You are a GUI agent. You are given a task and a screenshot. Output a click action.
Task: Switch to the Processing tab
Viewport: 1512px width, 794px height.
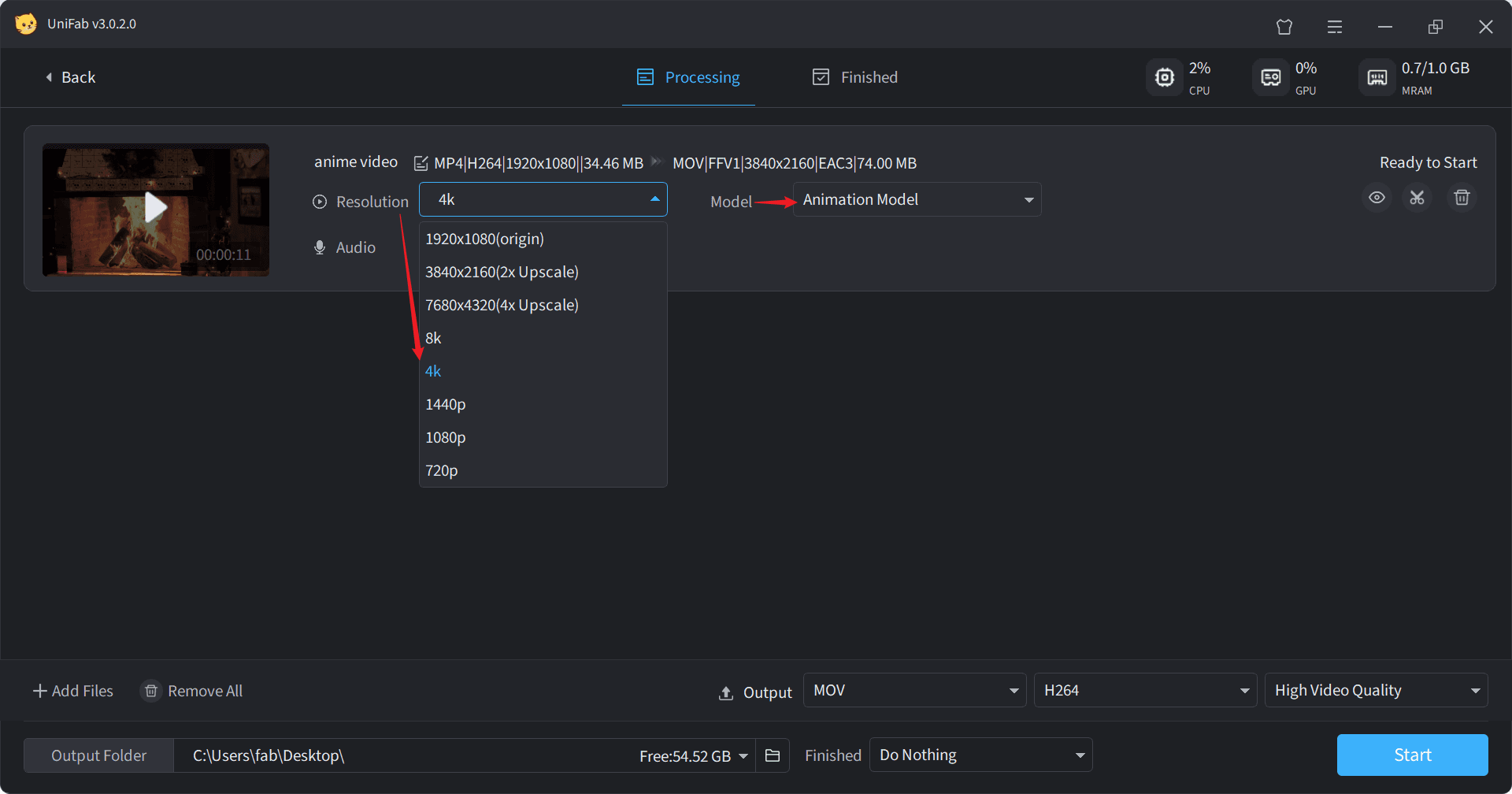688,77
